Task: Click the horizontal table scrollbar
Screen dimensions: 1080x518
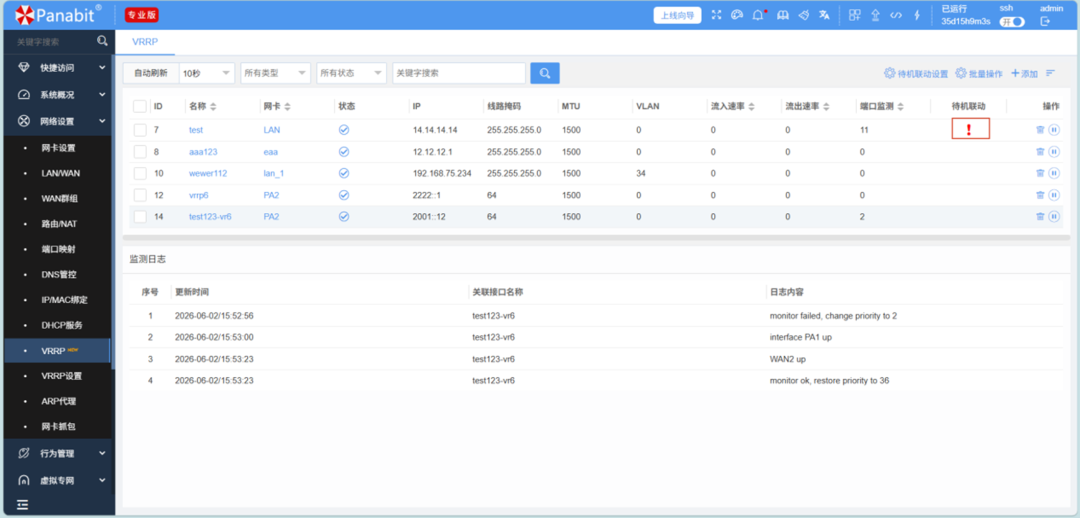Action: [596, 238]
